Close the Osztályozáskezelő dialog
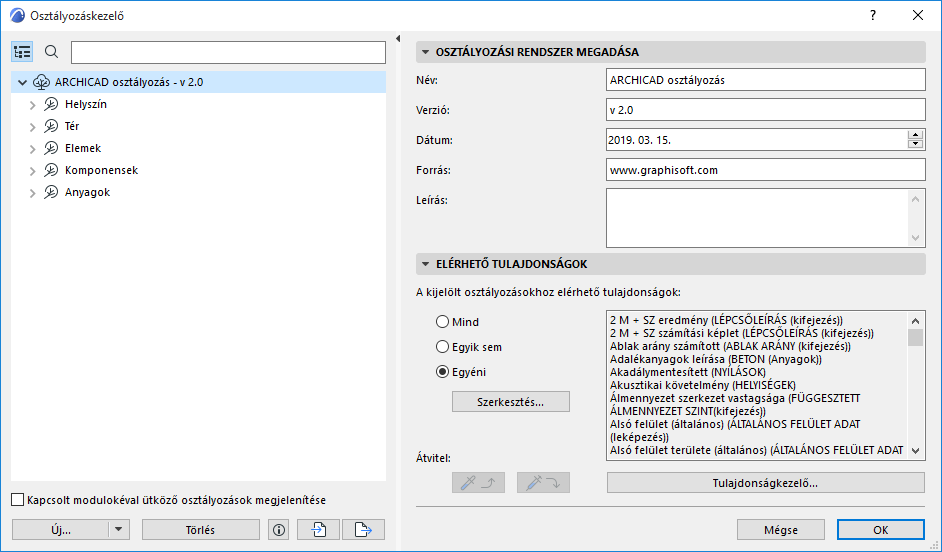 pyautogui.click(x=918, y=16)
